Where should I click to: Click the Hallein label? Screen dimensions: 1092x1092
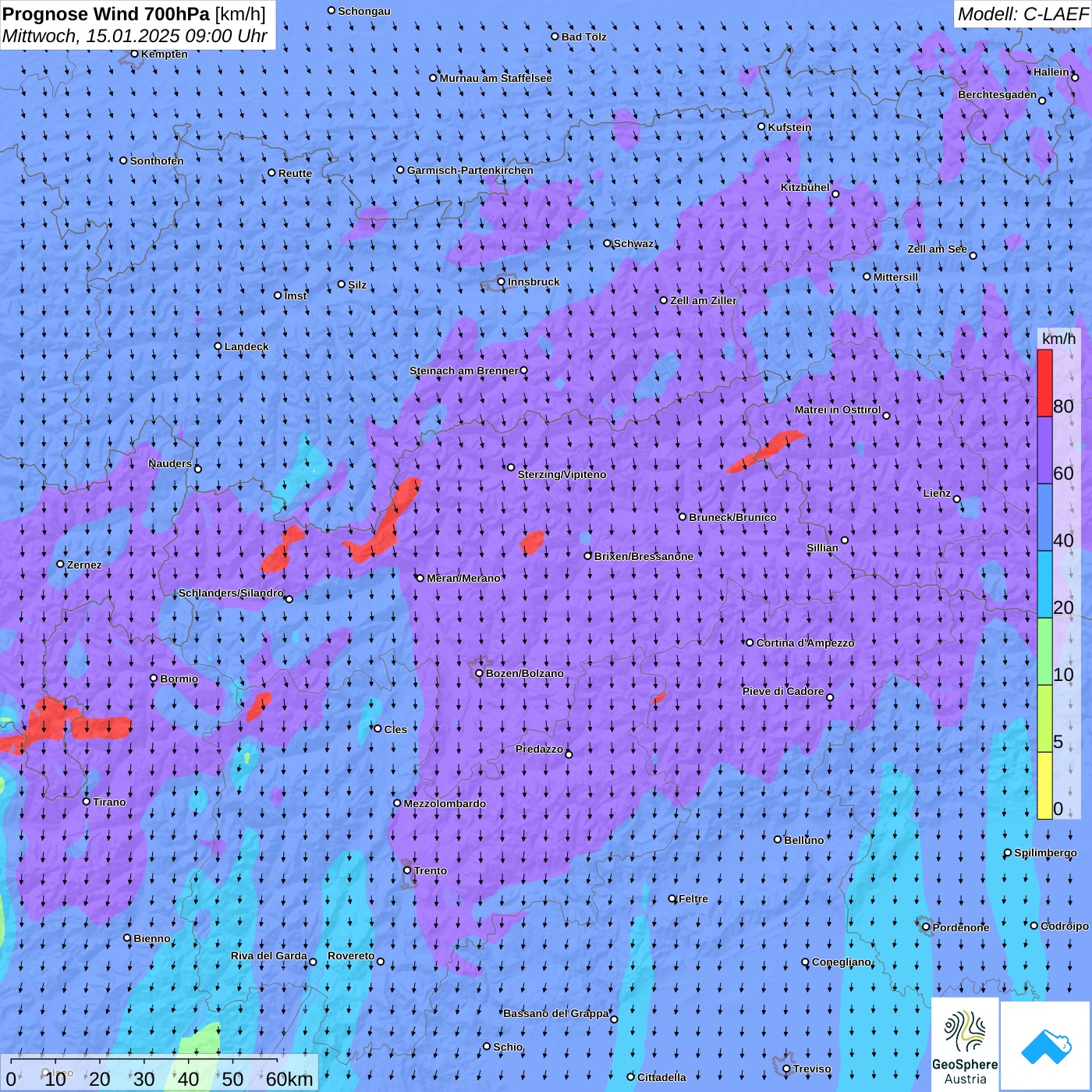[x=1051, y=72]
